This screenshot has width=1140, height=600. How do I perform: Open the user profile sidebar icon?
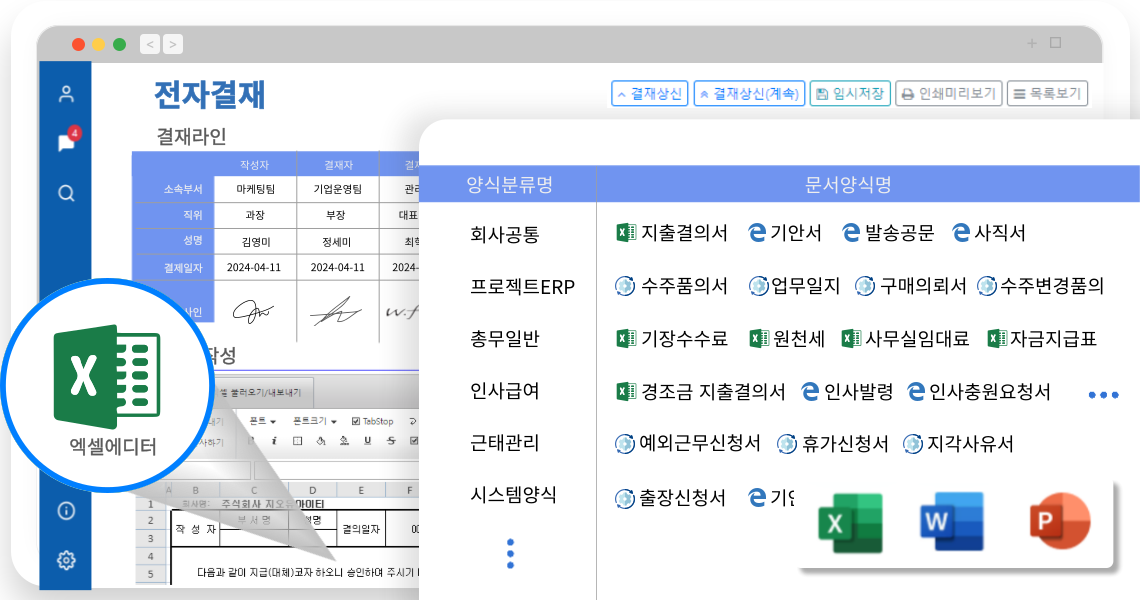66,94
